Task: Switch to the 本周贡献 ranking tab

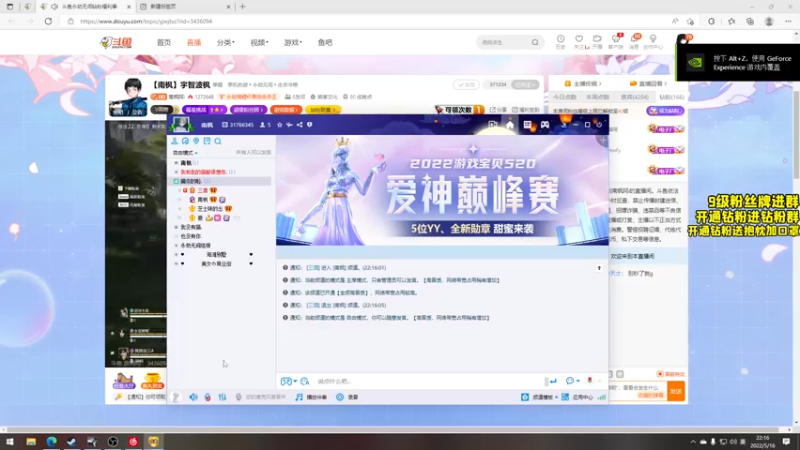Action: click(x=597, y=96)
